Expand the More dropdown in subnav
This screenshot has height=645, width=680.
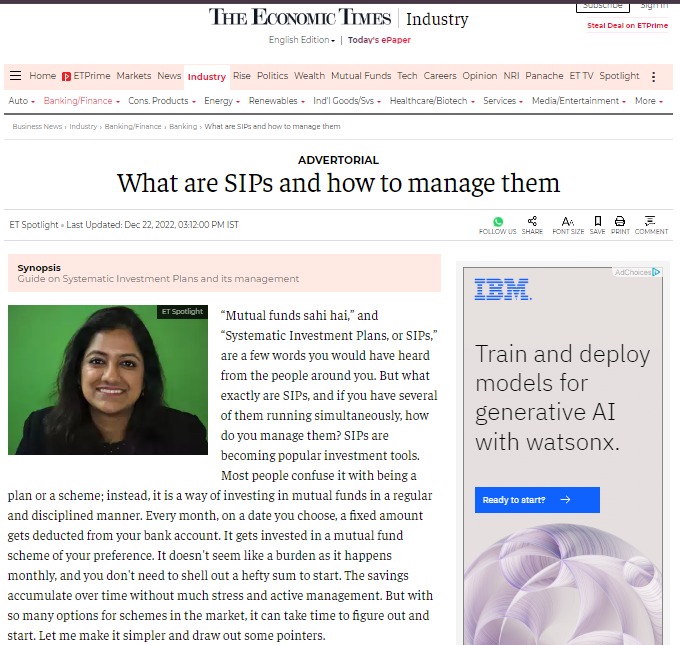[x=648, y=101]
